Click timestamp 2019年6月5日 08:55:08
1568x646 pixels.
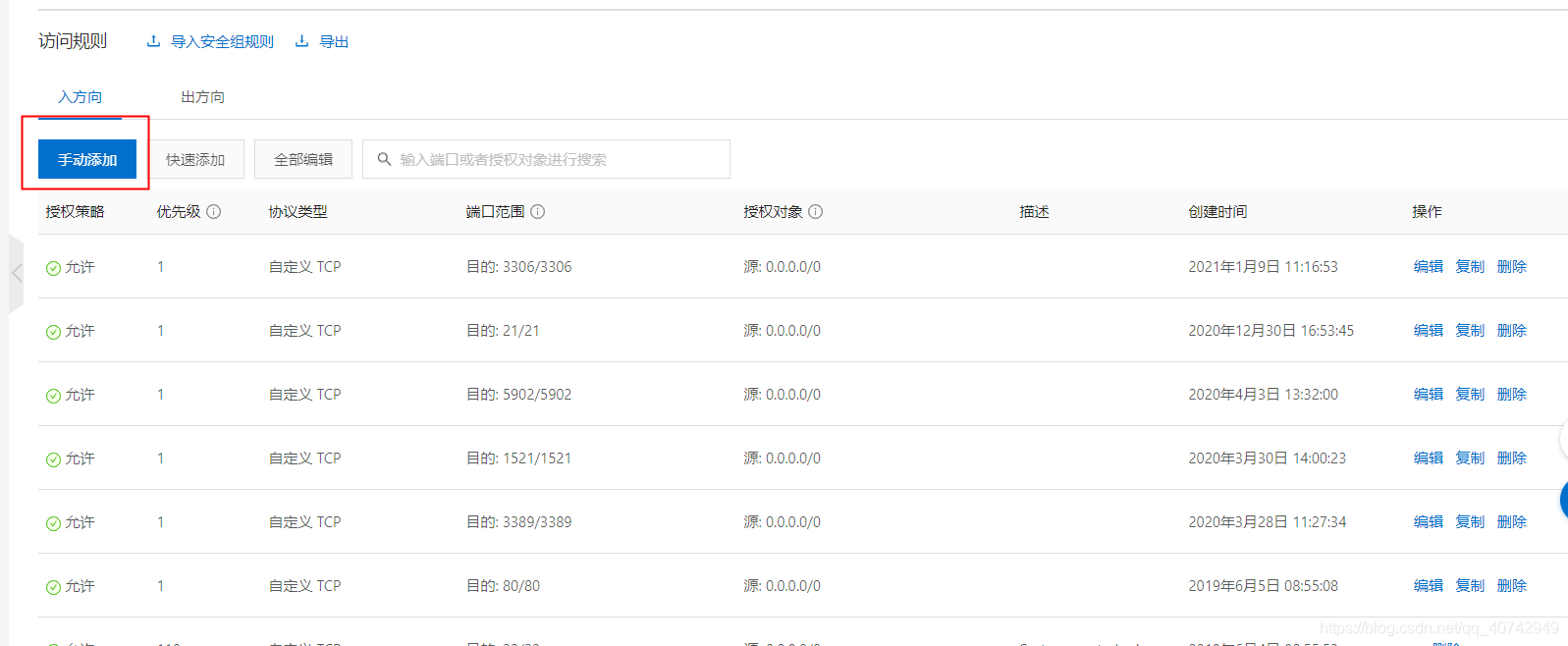click(1263, 585)
